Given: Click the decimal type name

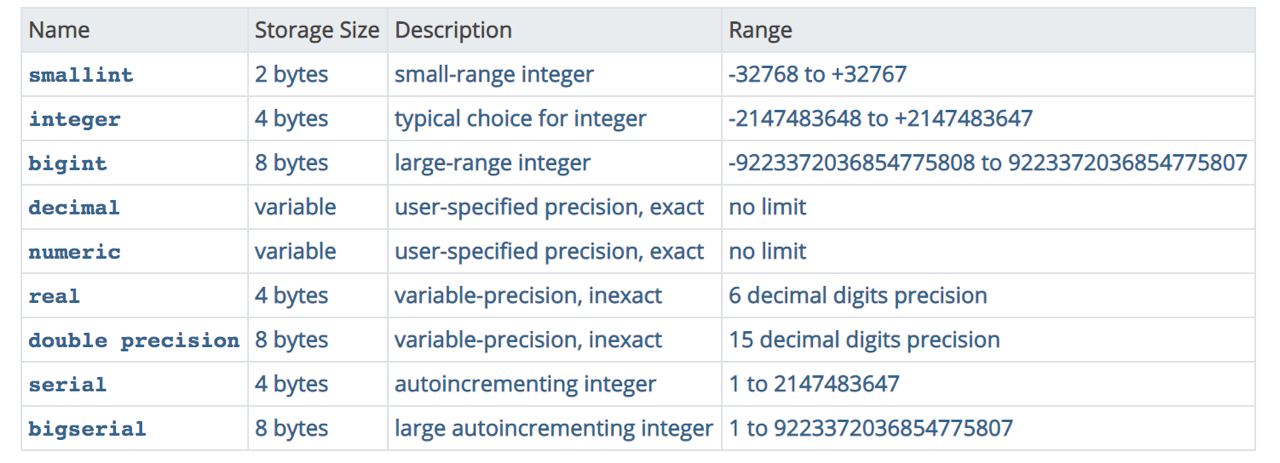Looking at the screenshot, I should (x=75, y=208).
